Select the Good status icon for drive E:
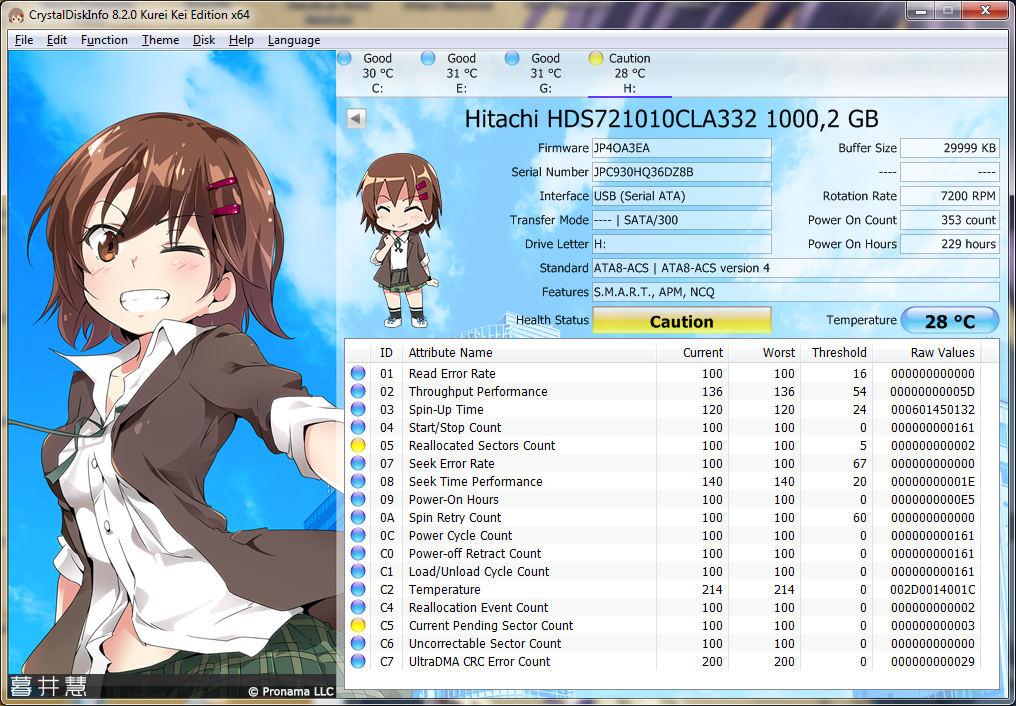 coord(429,57)
